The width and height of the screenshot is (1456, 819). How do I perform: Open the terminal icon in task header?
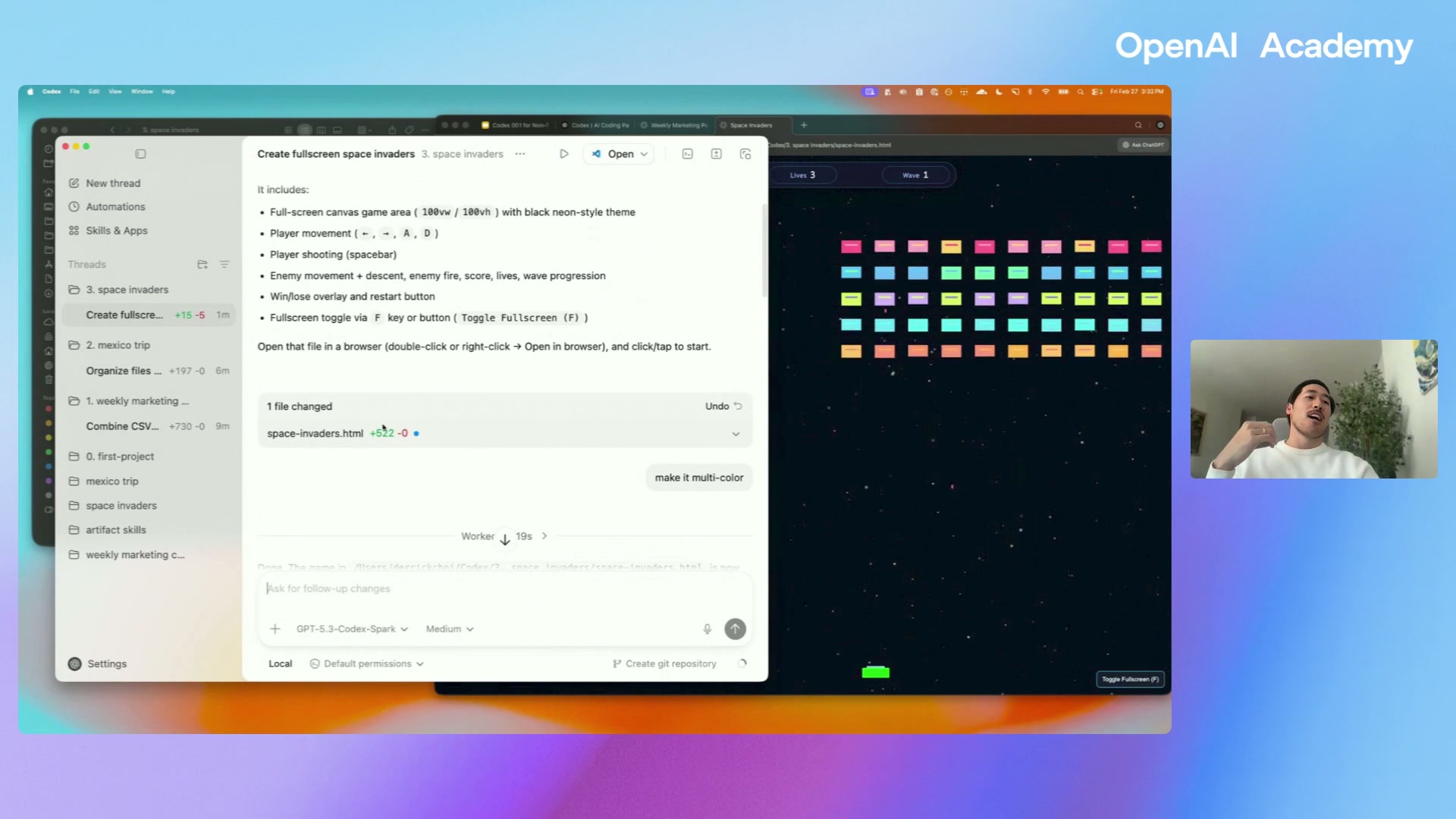pos(687,154)
